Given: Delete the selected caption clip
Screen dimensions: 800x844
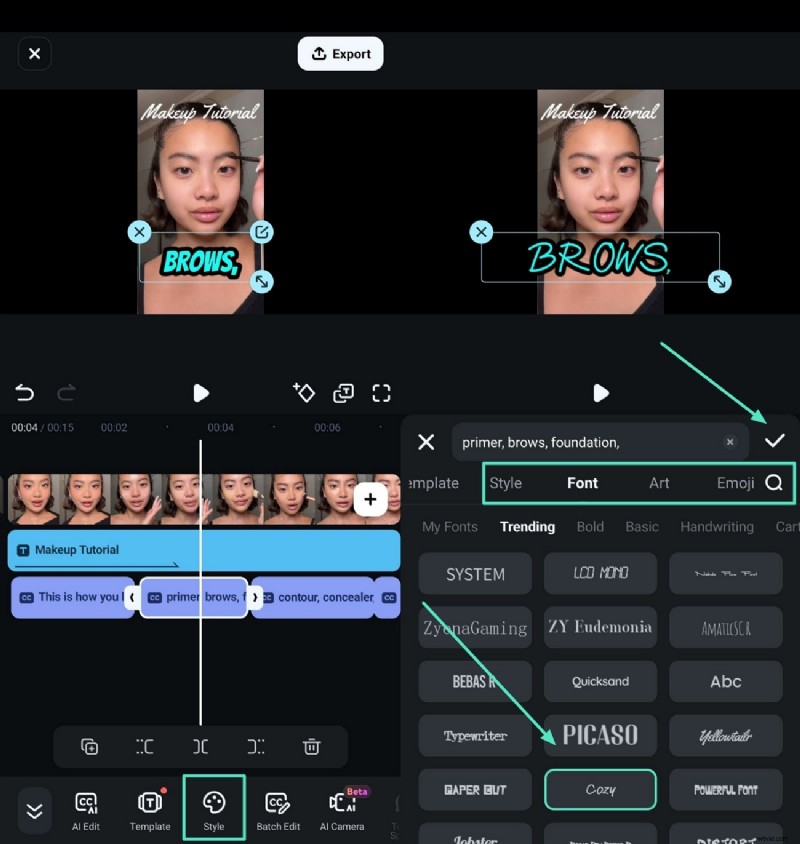Looking at the screenshot, I should pyautogui.click(x=312, y=747).
